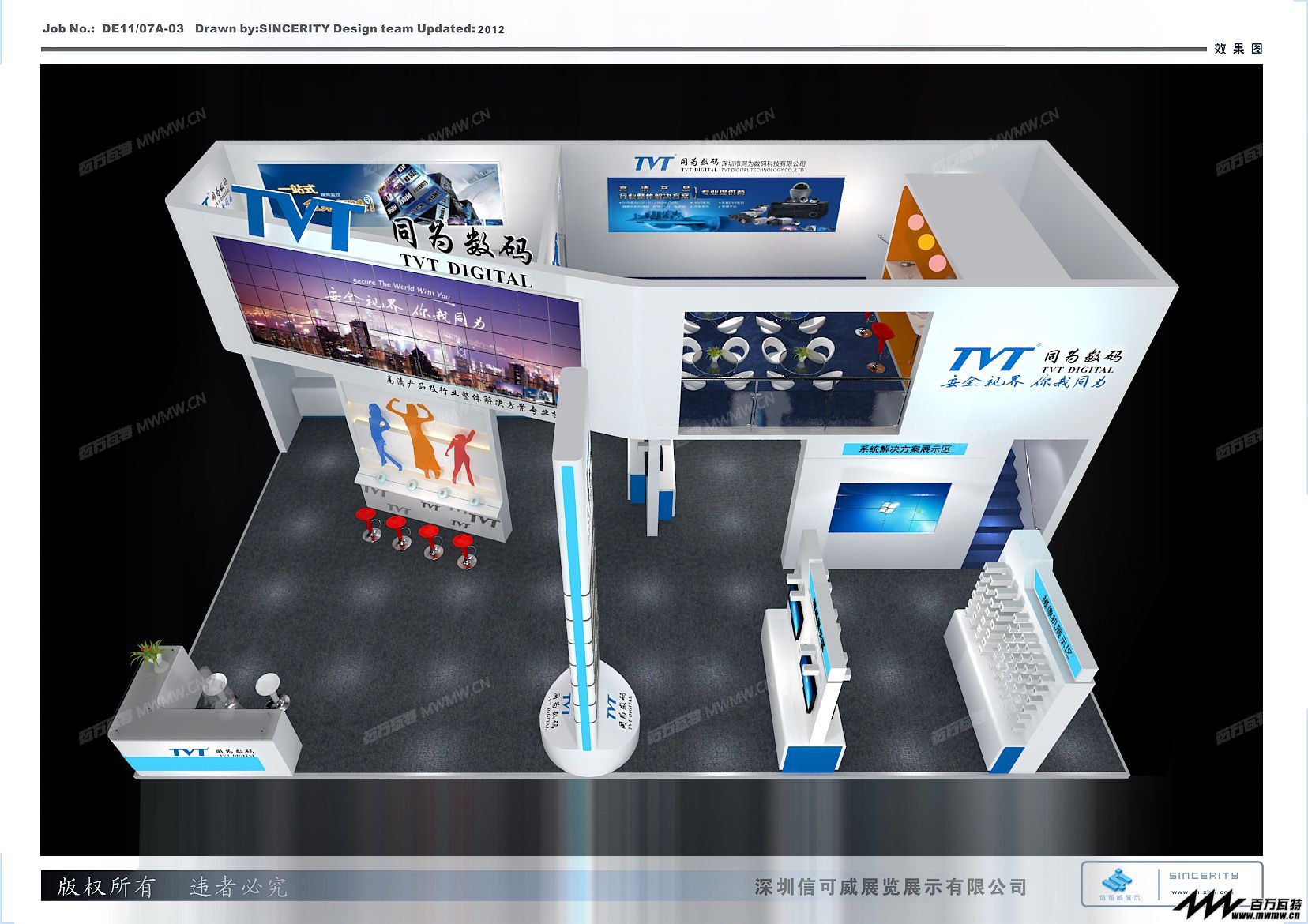Click the 系统解决方案展示区 sign

(x=904, y=449)
